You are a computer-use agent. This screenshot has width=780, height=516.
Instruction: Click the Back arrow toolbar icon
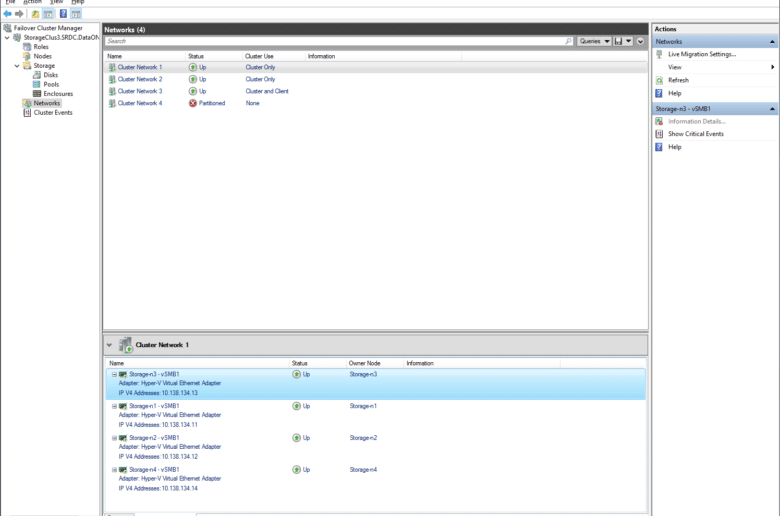tap(7, 14)
